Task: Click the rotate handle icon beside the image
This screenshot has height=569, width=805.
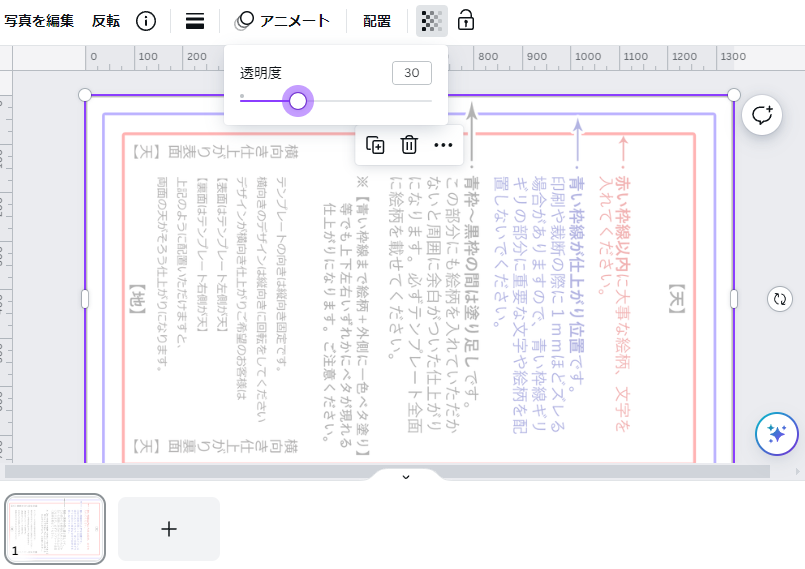Action: coord(779,298)
